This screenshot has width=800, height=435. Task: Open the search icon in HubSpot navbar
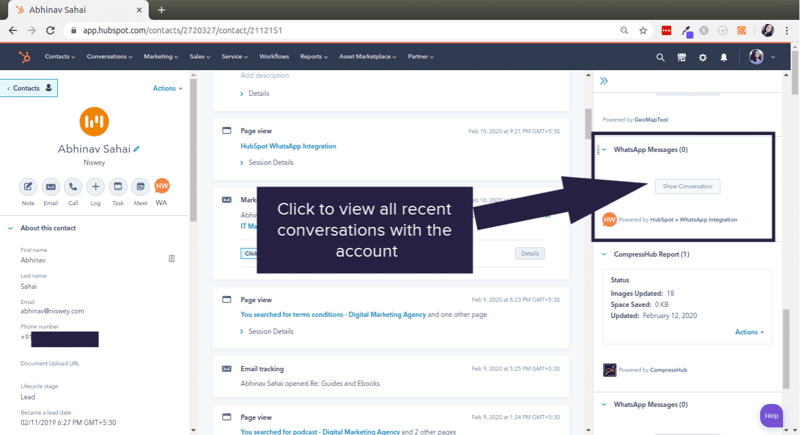click(660, 57)
